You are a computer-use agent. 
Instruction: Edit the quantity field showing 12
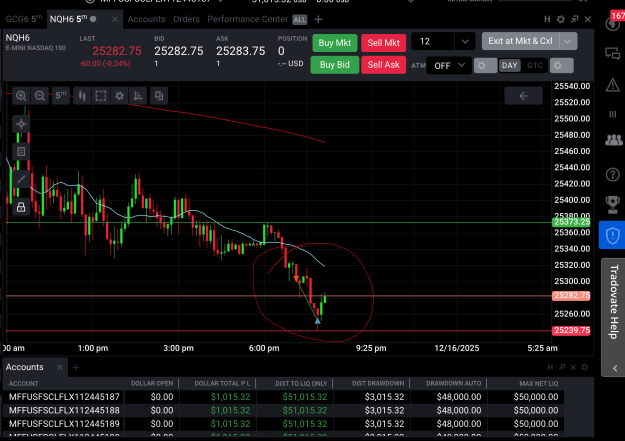433,41
